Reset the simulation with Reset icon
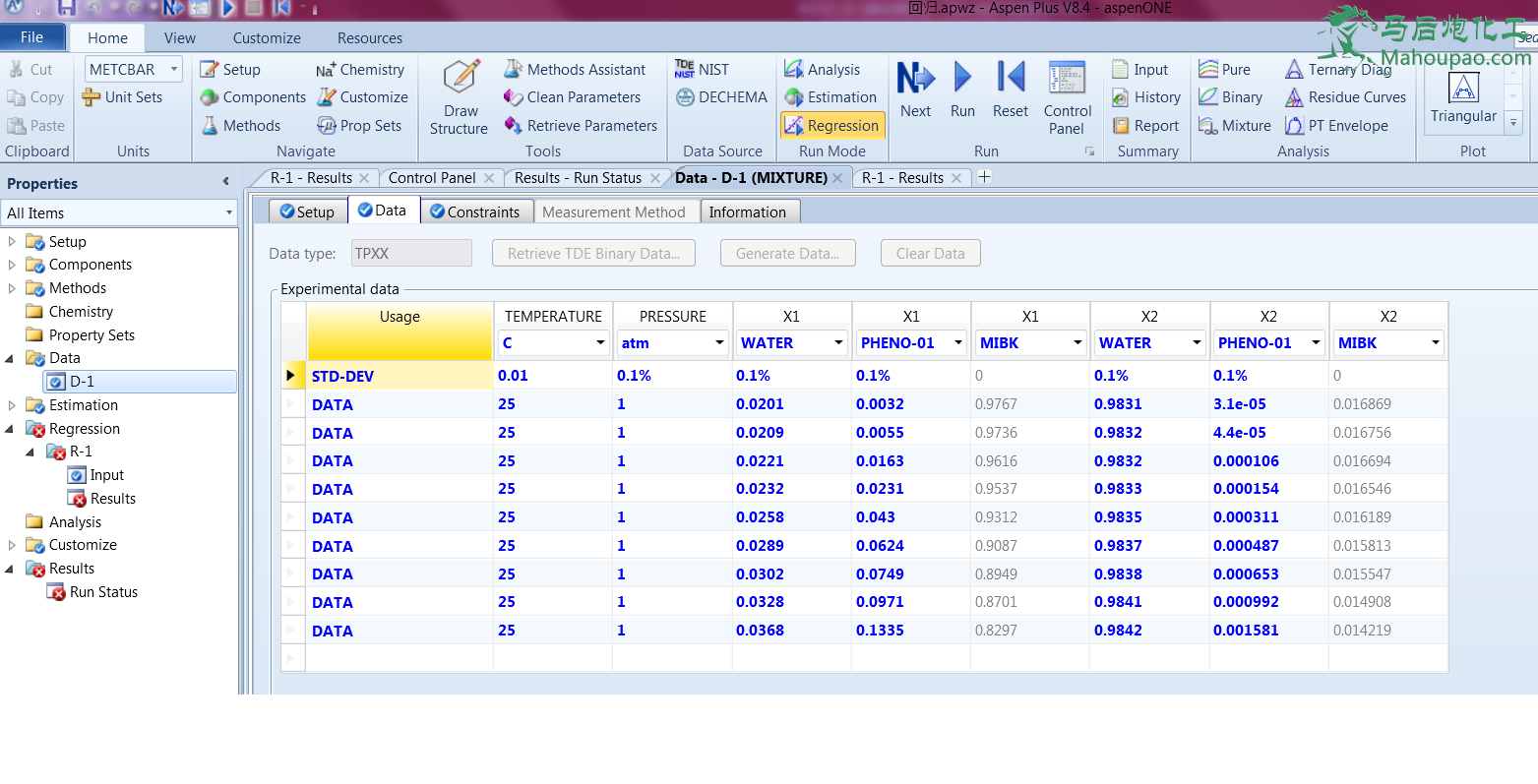 click(x=1010, y=89)
